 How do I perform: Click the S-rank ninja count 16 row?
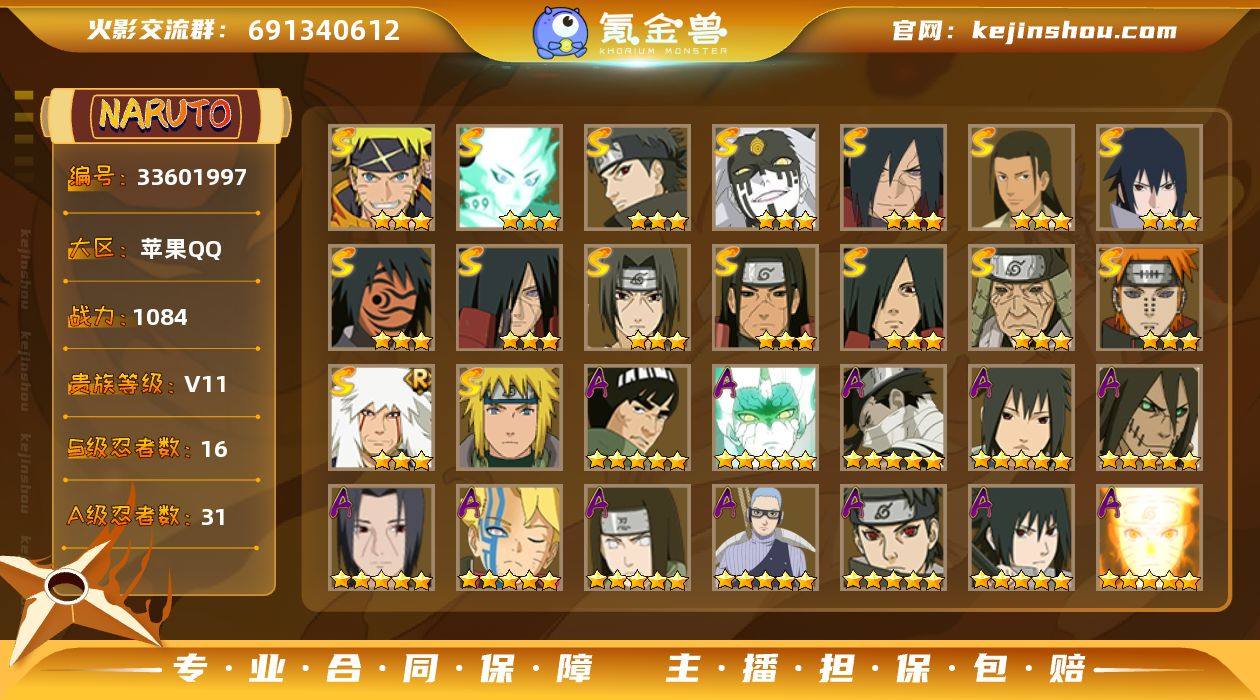click(160, 449)
